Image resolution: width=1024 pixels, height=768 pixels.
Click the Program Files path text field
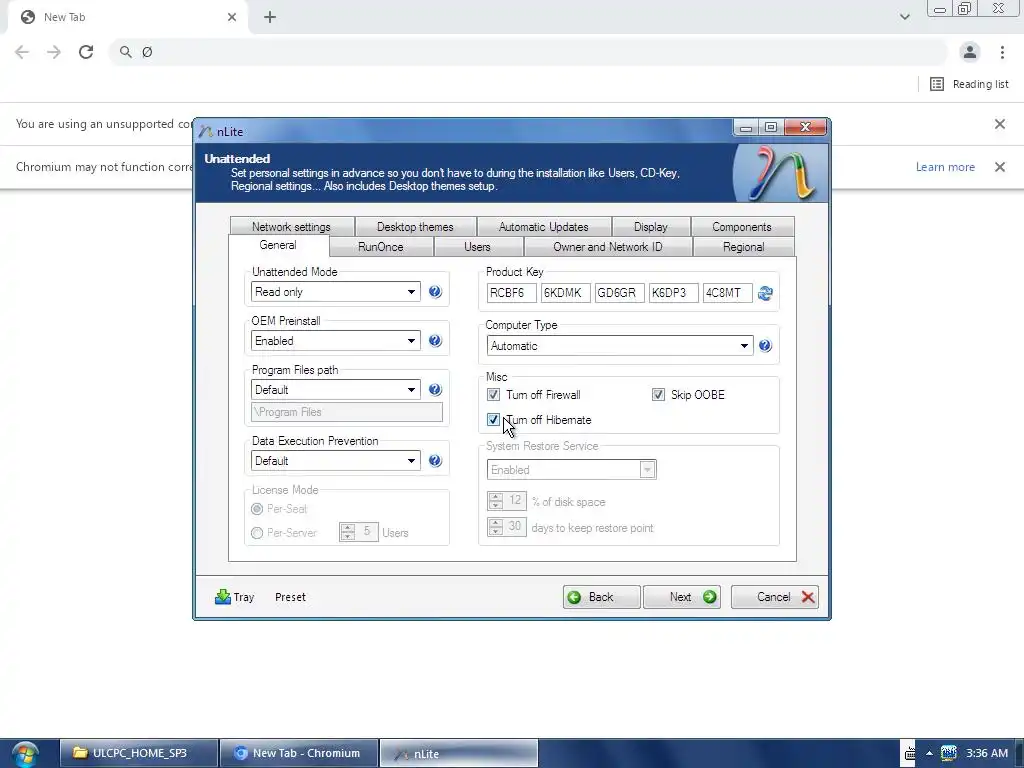click(347, 412)
